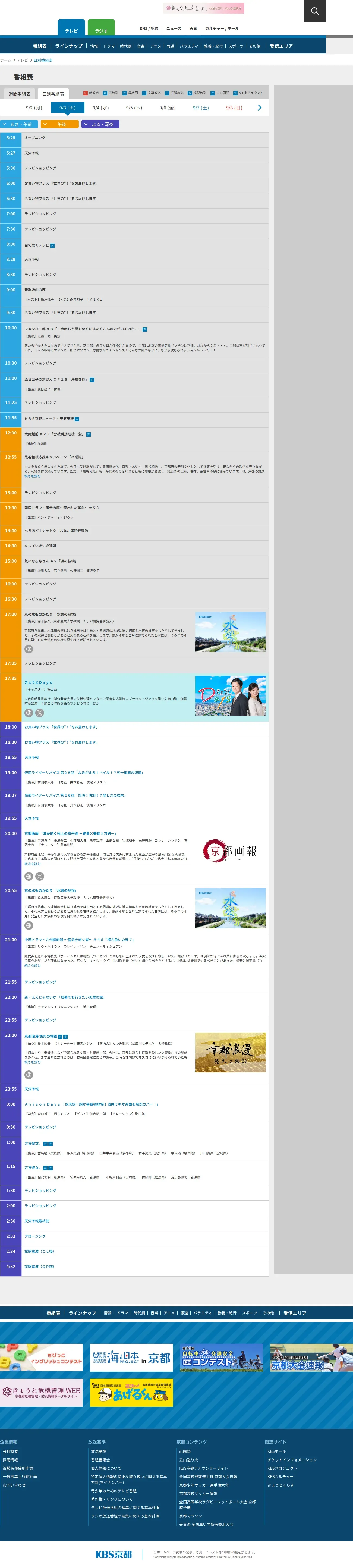353x1568 pixels.
Task: Select date 9/6 (金)
Action: click(x=167, y=108)
